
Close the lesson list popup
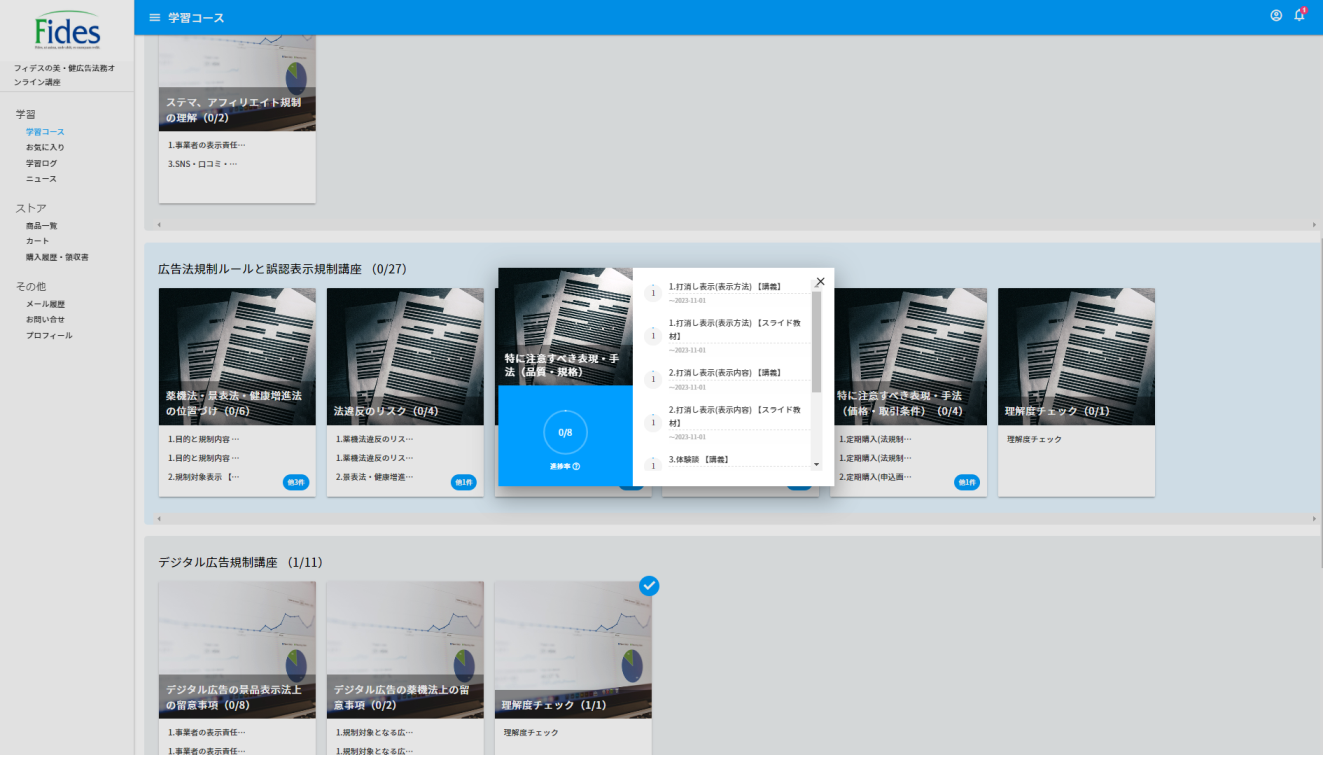click(820, 282)
